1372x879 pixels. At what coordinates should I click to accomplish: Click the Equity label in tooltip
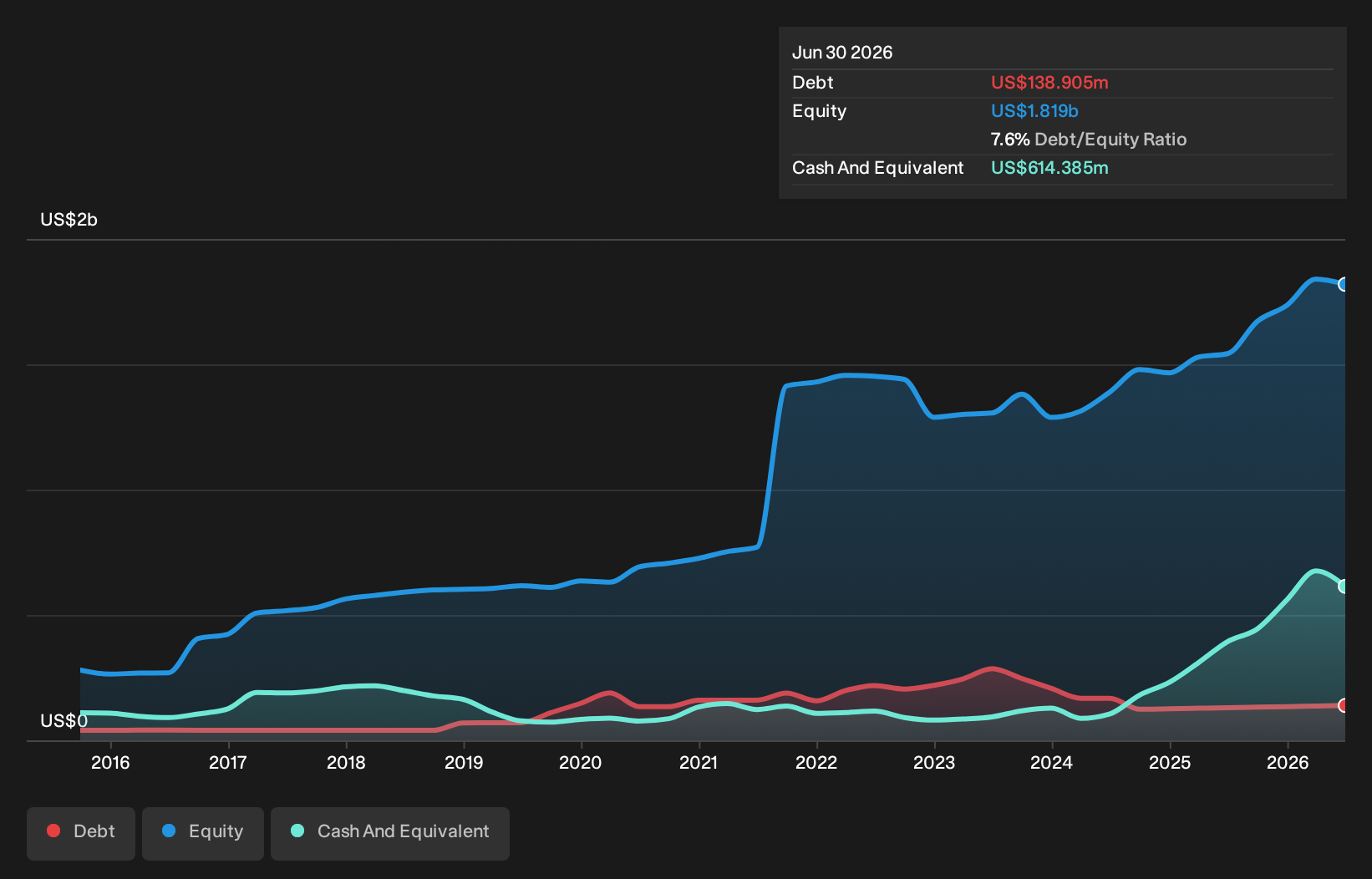point(820,111)
